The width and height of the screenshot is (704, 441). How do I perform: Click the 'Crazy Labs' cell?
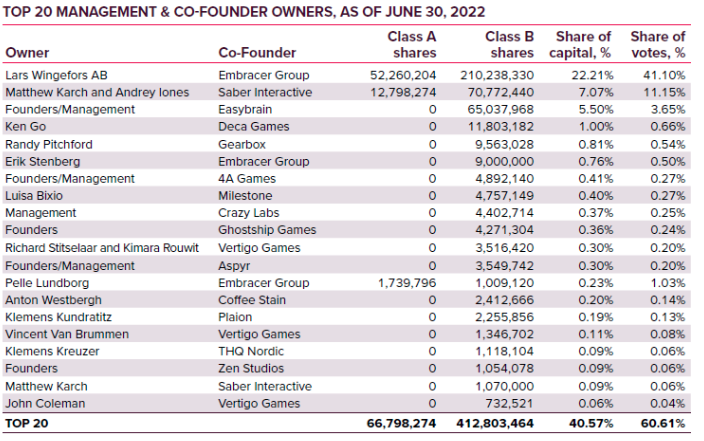[249, 213]
